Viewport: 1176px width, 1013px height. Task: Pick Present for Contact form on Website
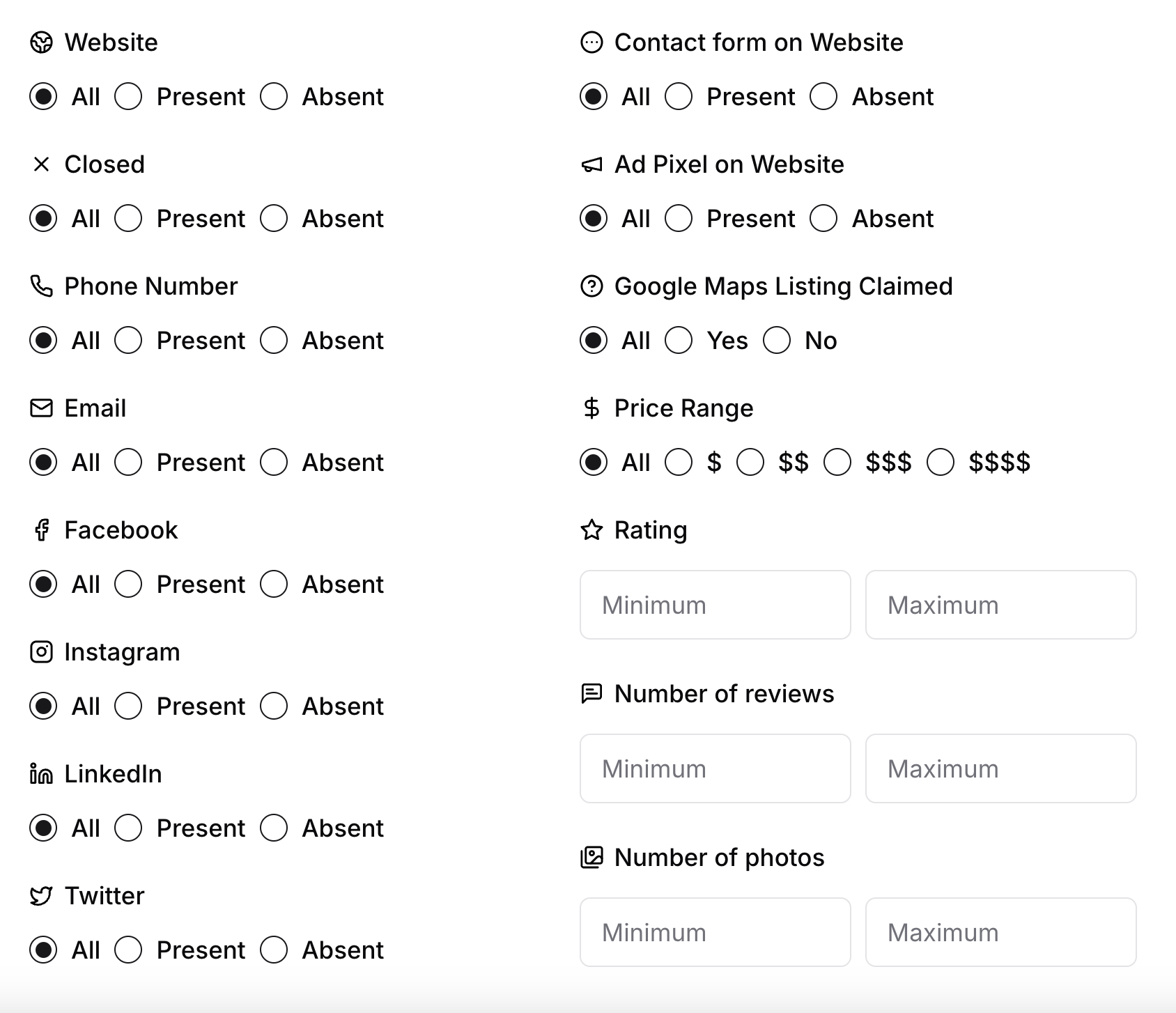[679, 97]
